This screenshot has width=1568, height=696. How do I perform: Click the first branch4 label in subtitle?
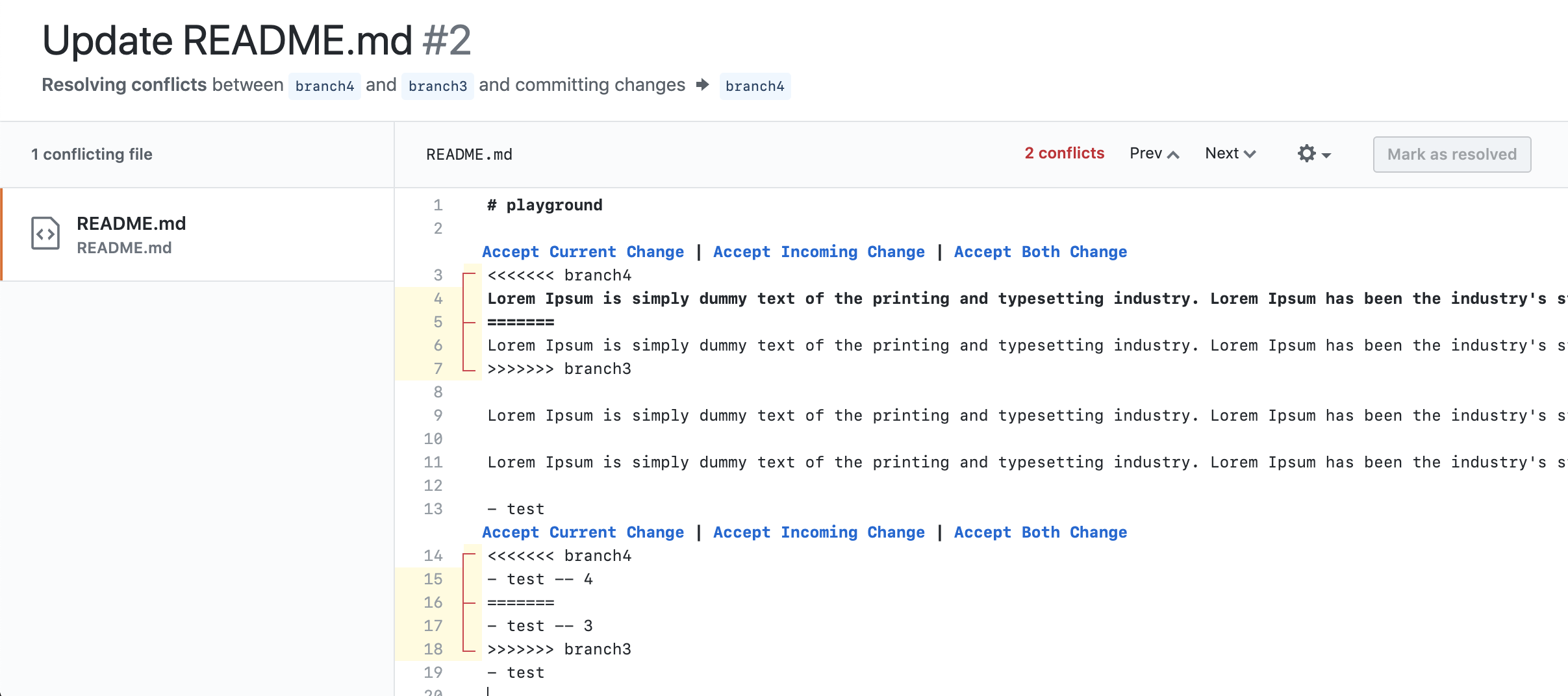325,86
